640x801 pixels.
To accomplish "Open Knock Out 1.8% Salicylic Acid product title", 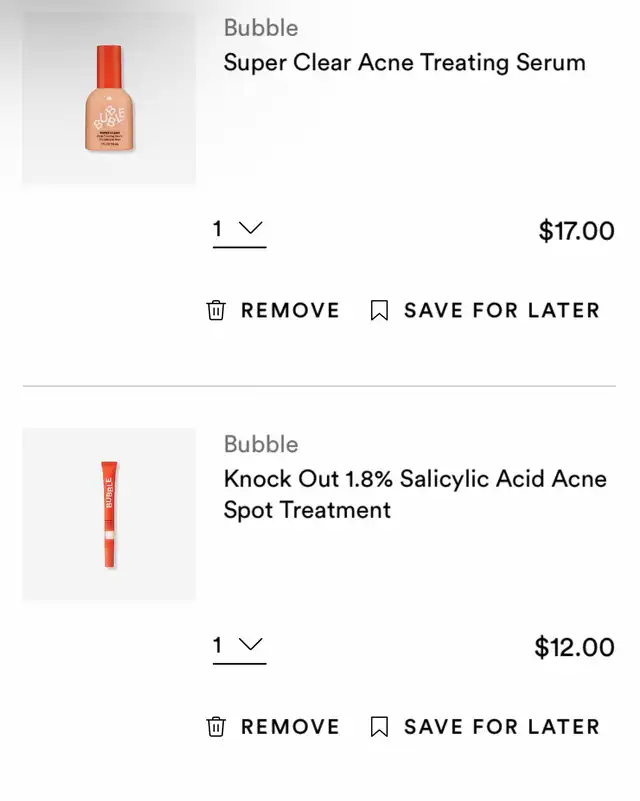I will [x=415, y=494].
